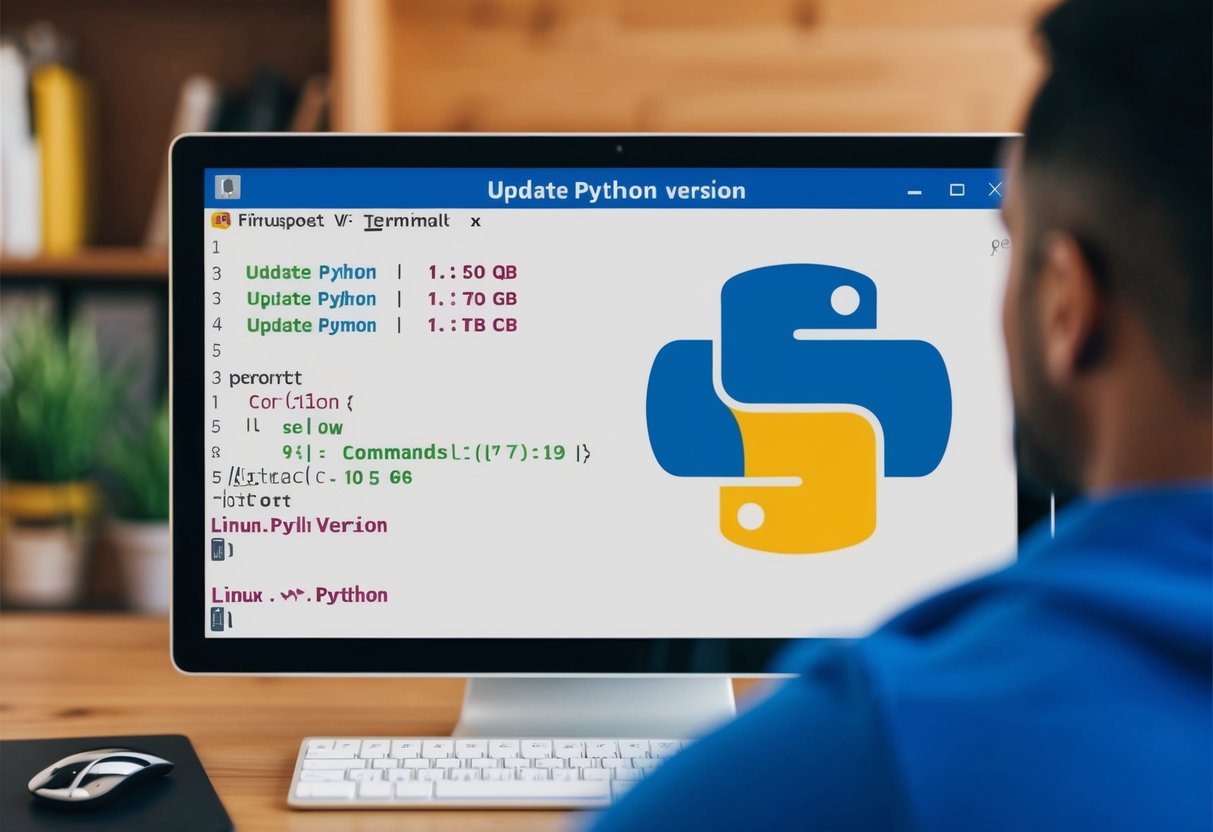Switch to the Firnuspoet Terminalt tab
Viewport: 1213px width, 832px height.
coord(330,219)
